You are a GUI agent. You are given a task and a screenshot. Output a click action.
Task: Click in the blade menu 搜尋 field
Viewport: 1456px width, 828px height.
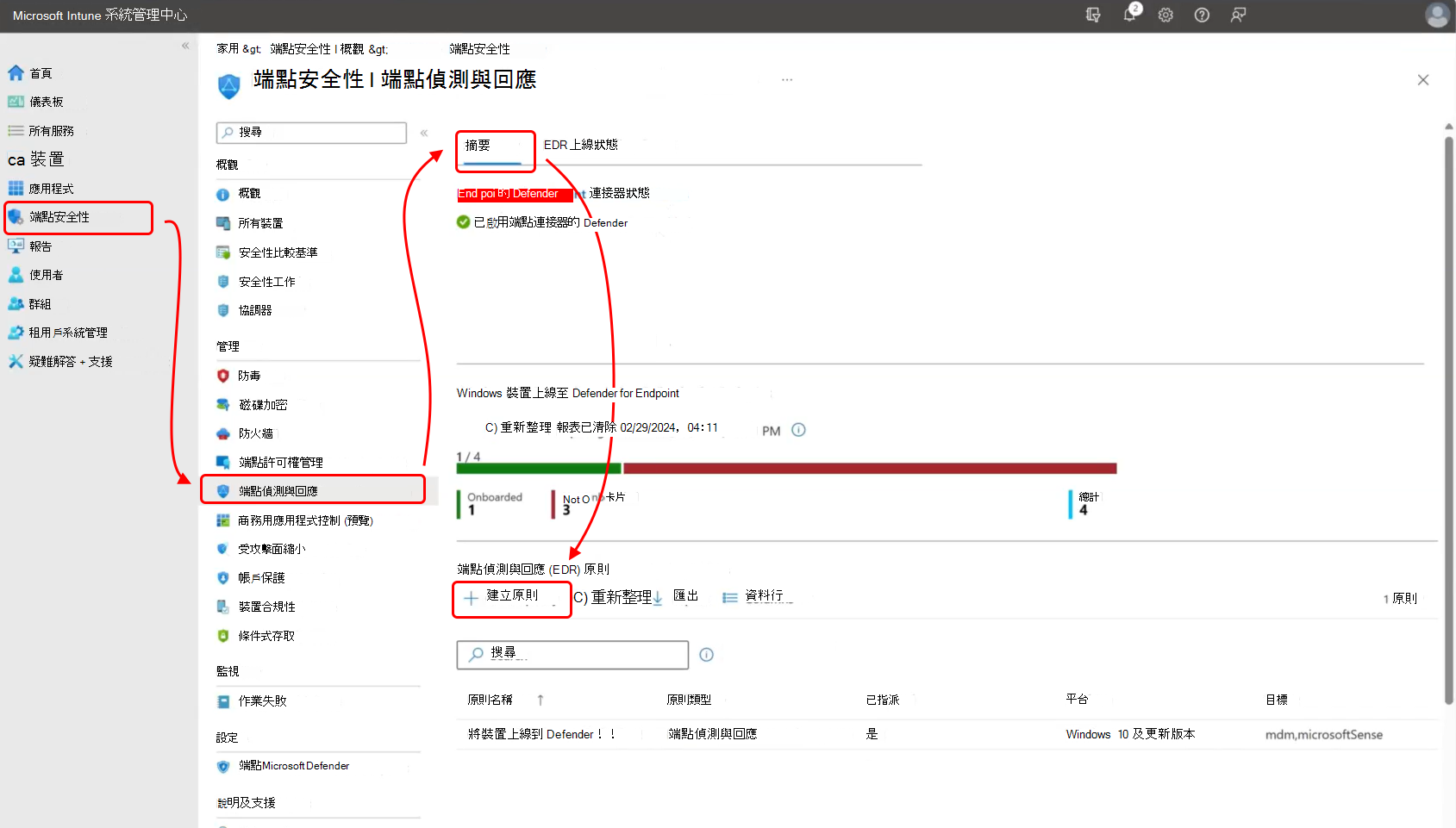point(311,133)
